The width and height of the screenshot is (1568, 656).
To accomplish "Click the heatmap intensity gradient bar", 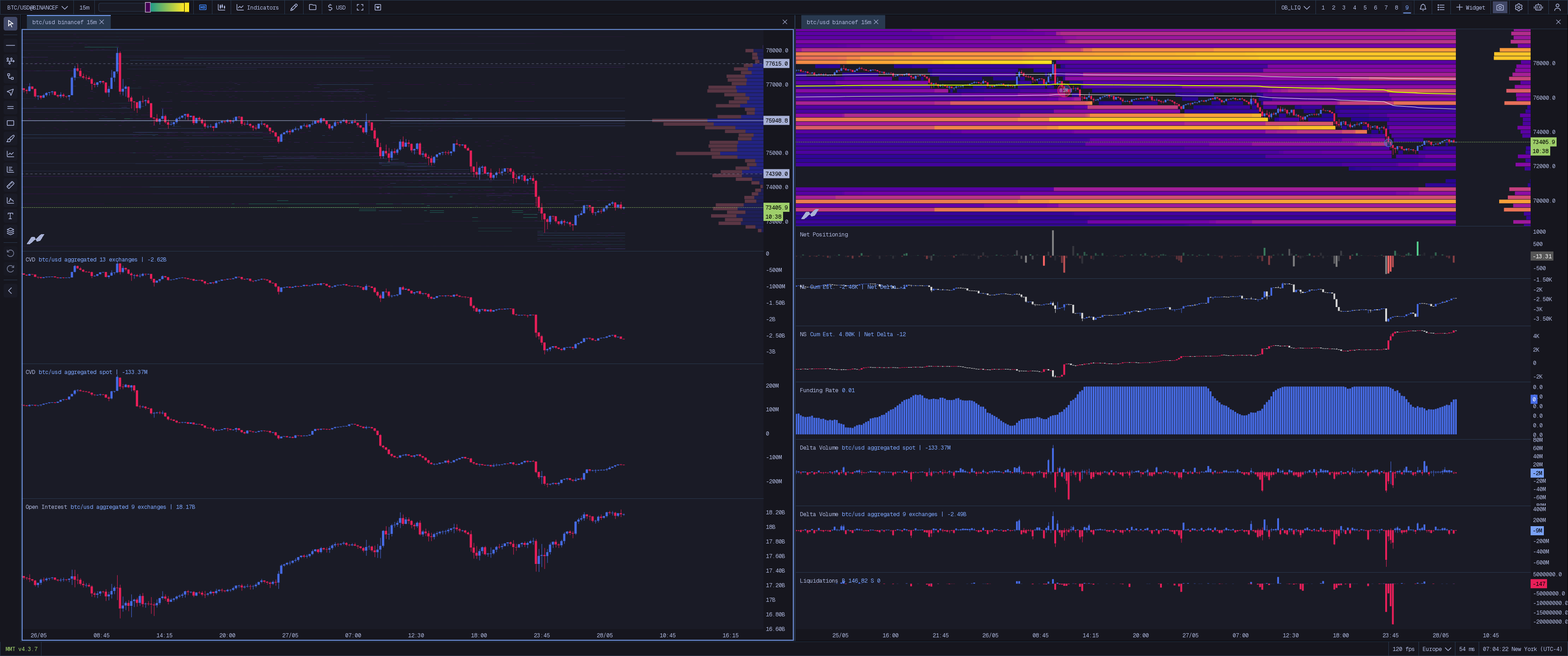I will [144, 7].
